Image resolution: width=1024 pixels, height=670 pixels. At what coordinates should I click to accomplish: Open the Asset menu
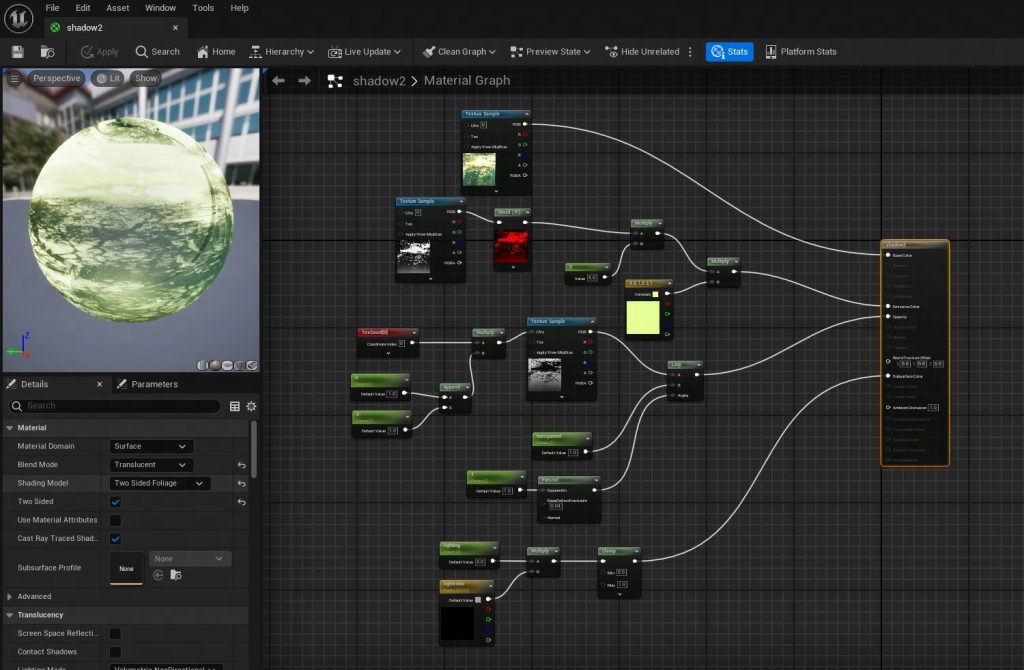pyautogui.click(x=117, y=8)
